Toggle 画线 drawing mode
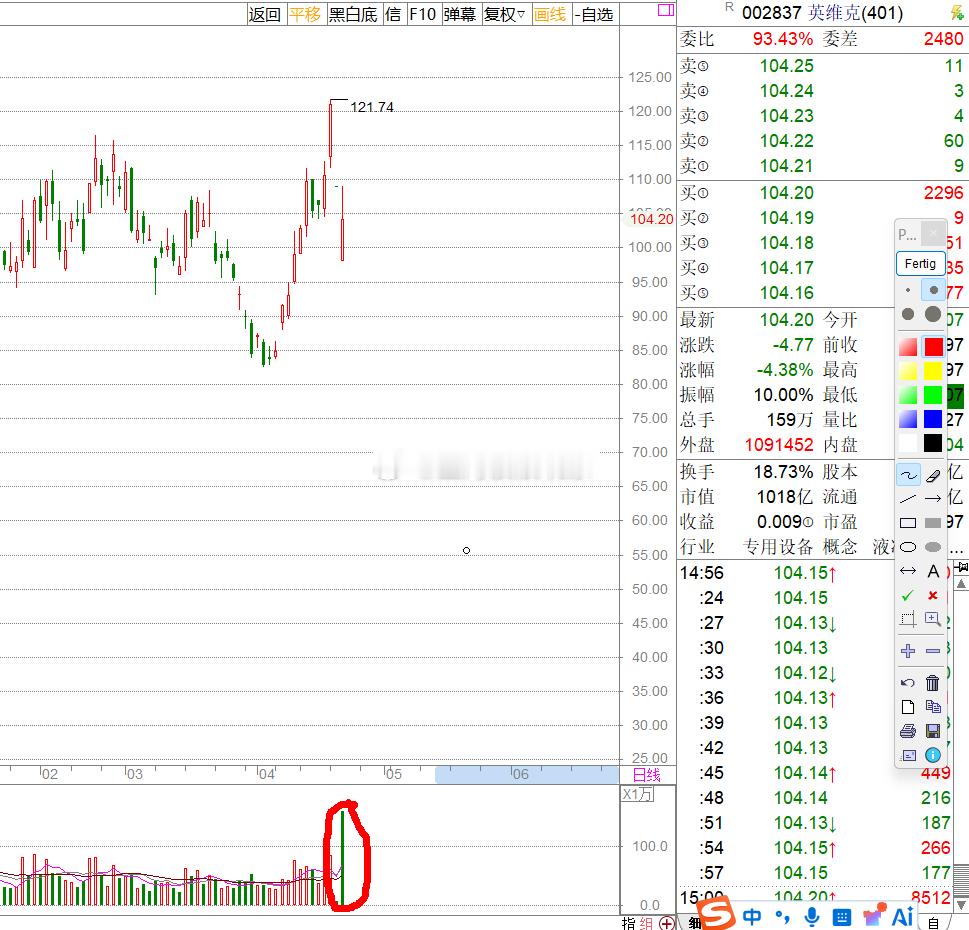Viewport: 969px width, 930px height. click(x=549, y=14)
